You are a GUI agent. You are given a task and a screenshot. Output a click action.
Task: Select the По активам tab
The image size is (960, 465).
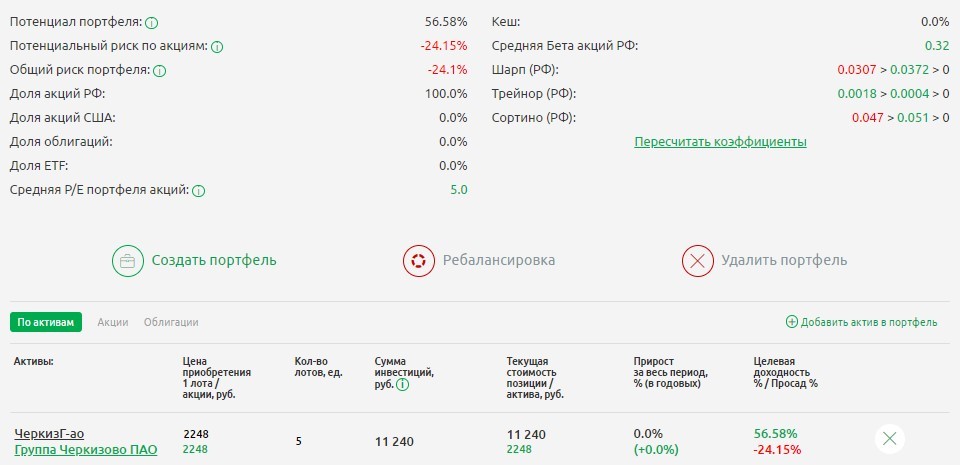click(46, 322)
